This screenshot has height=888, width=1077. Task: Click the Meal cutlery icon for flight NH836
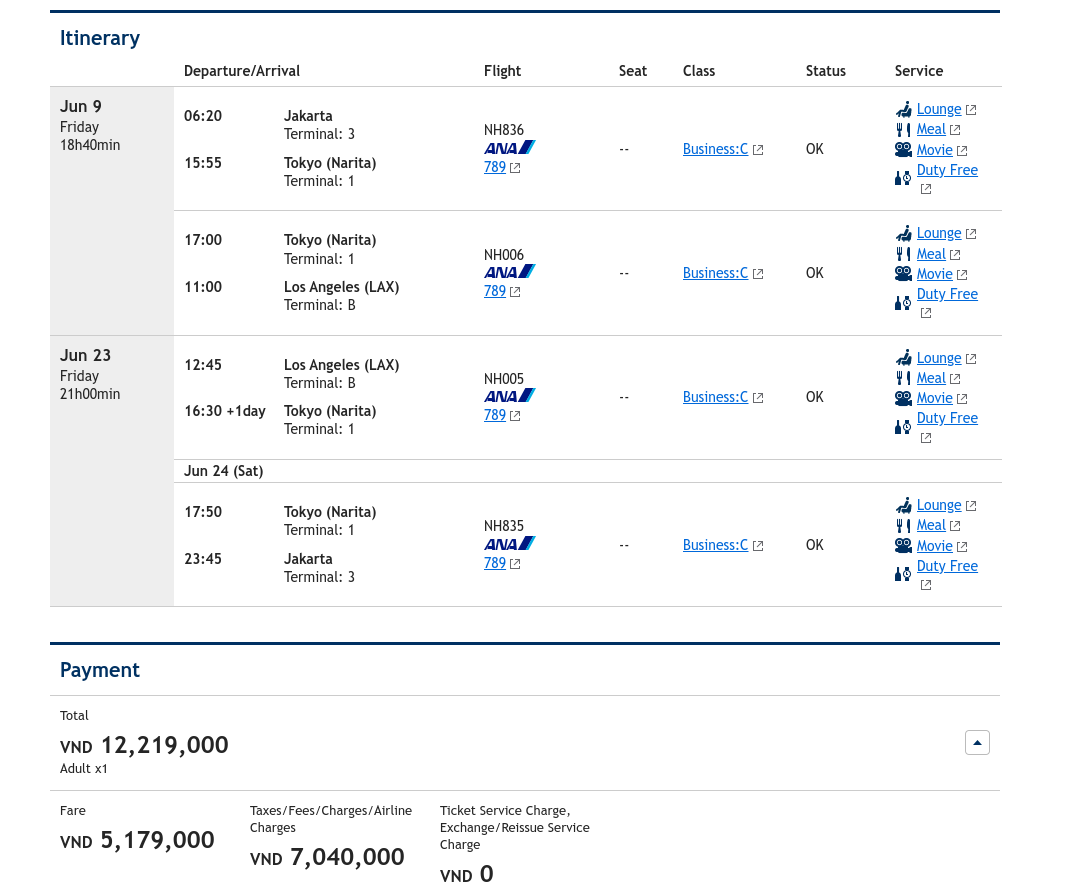pyautogui.click(x=903, y=129)
